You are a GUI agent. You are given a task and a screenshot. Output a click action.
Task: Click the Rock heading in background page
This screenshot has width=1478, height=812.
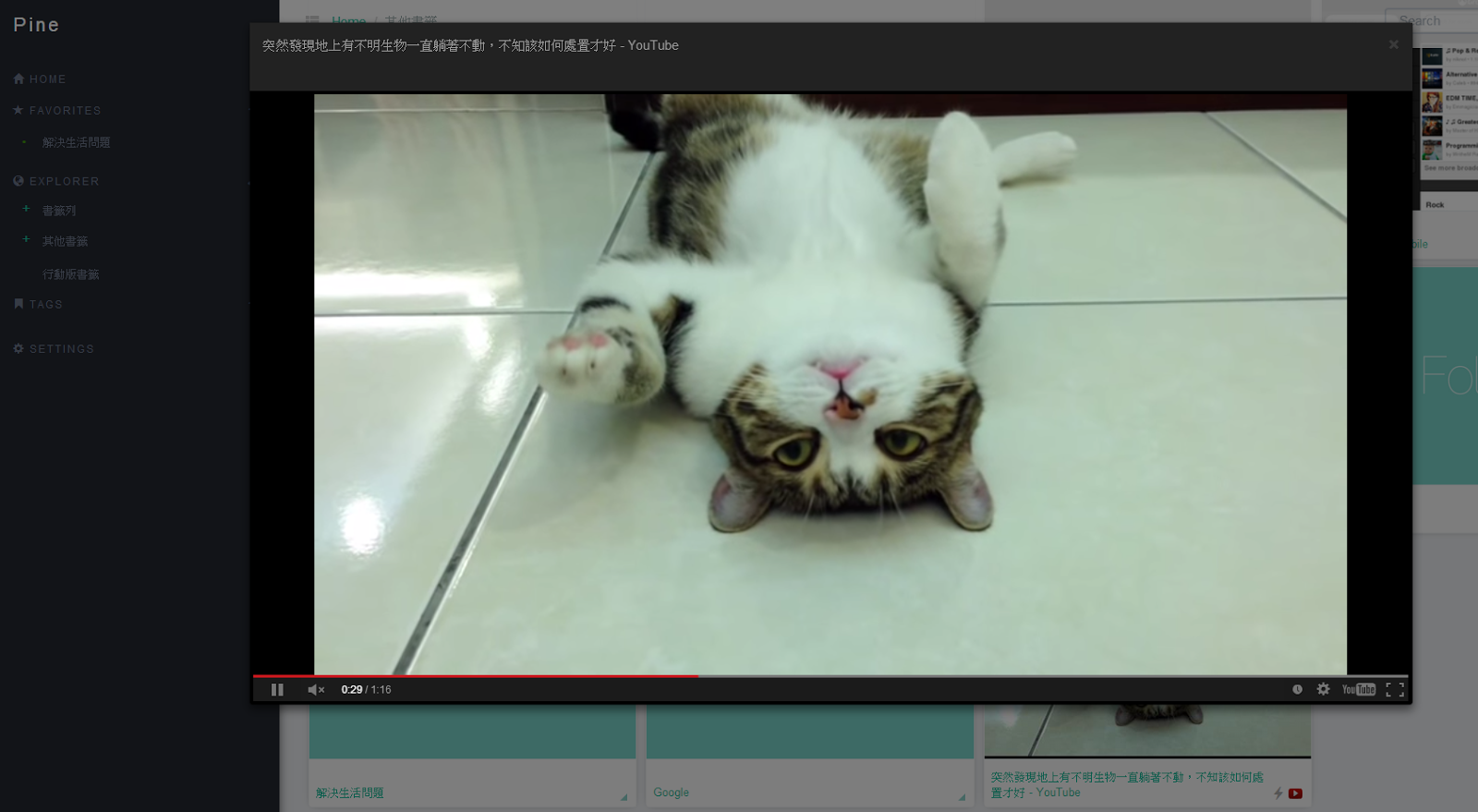(x=1435, y=205)
